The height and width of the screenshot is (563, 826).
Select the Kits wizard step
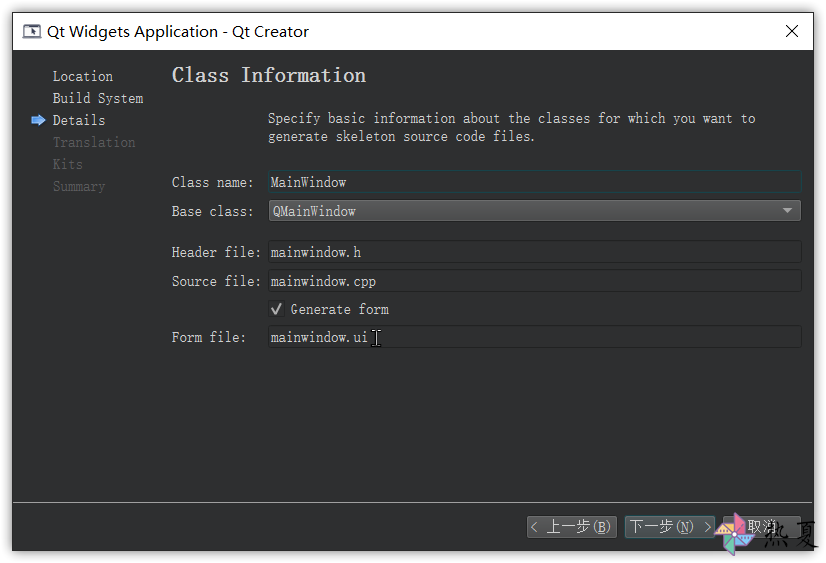(x=67, y=164)
